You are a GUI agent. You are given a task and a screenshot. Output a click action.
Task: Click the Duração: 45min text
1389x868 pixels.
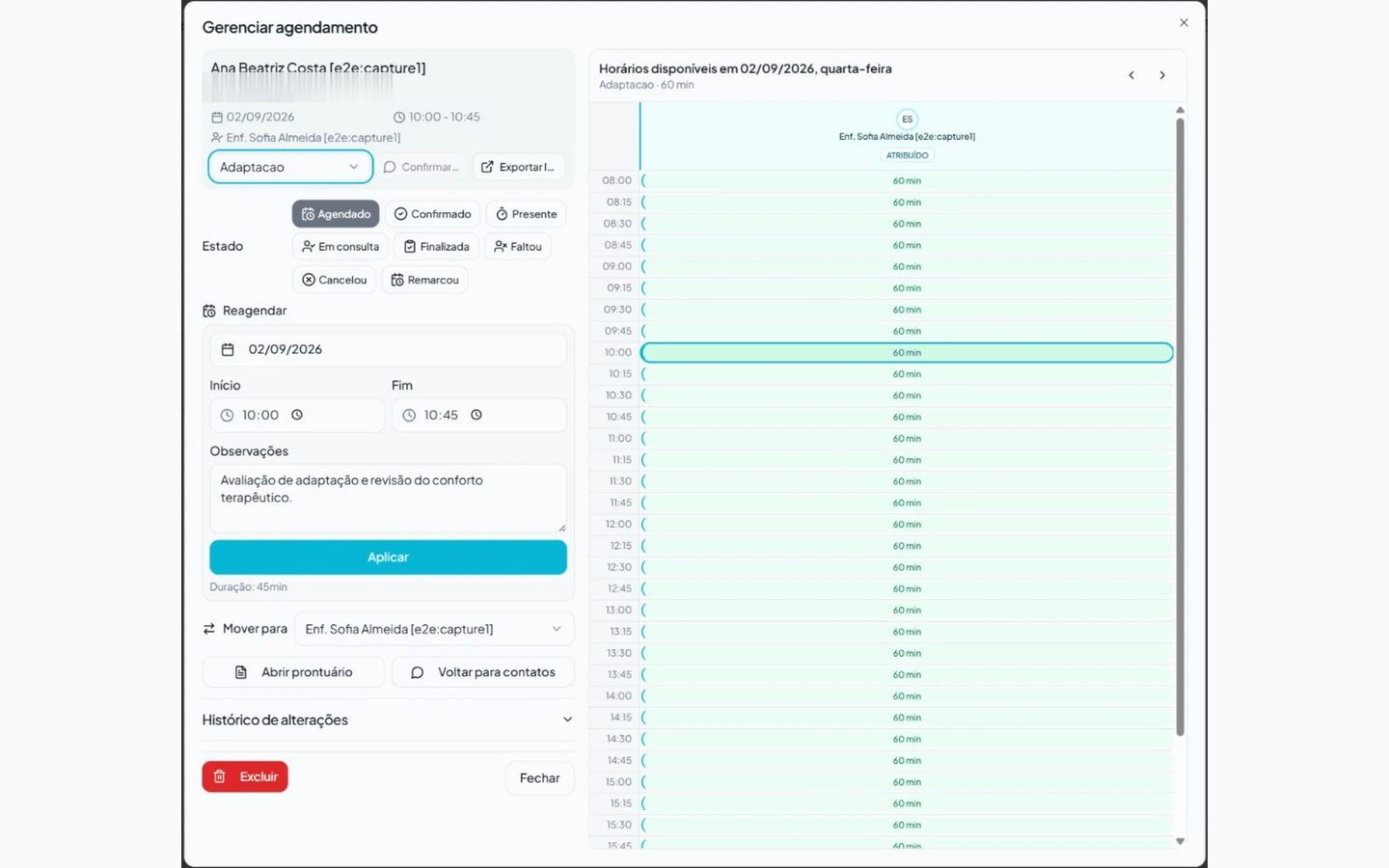[248, 586]
